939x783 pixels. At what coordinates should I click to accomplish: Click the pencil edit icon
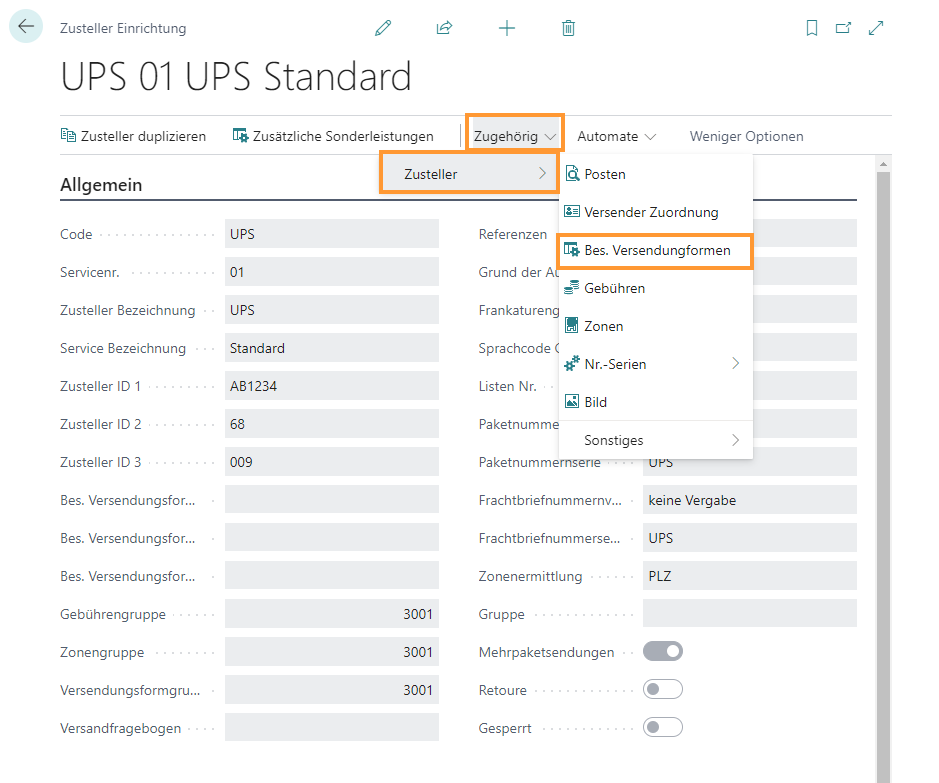click(383, 28)
